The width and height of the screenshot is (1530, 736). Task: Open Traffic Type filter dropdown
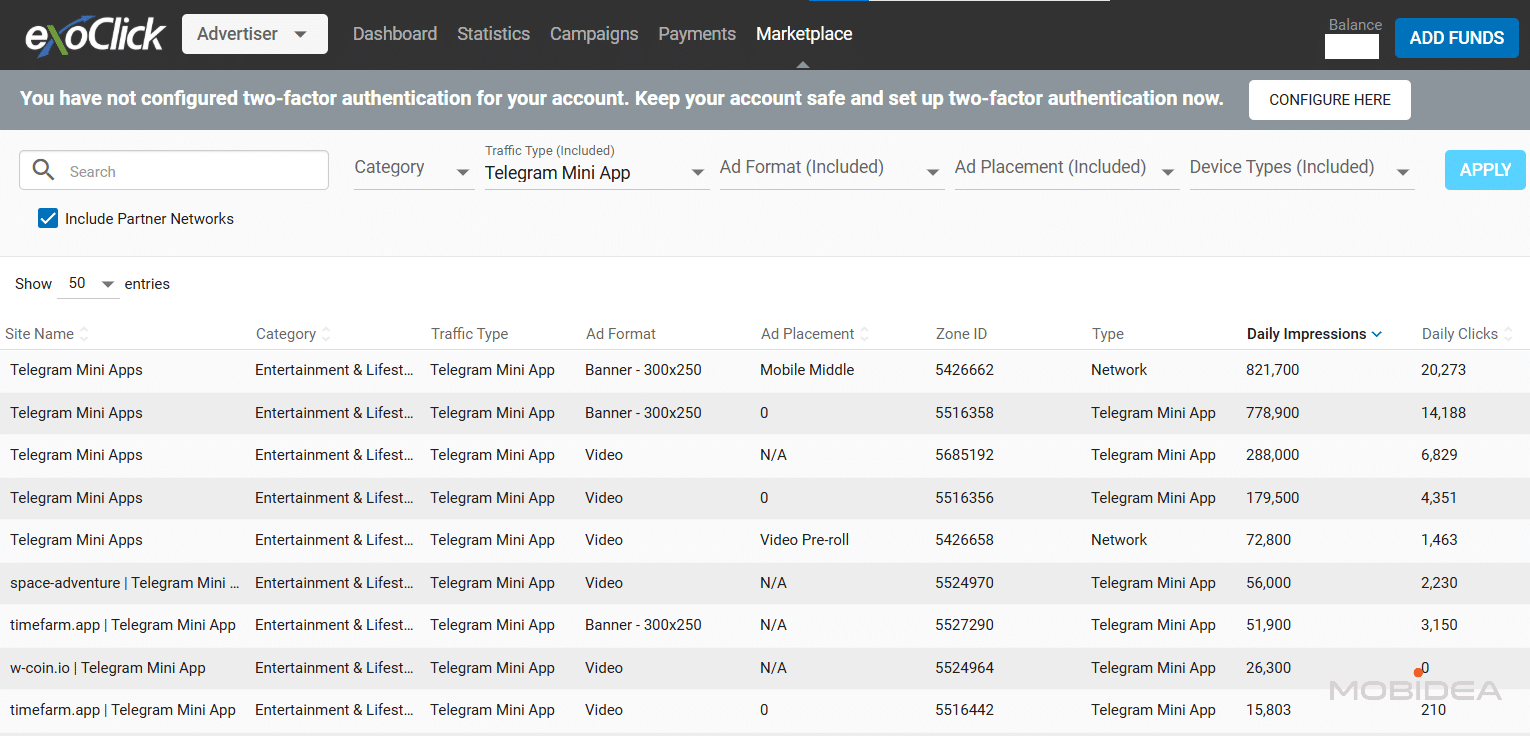pos(595,173)
